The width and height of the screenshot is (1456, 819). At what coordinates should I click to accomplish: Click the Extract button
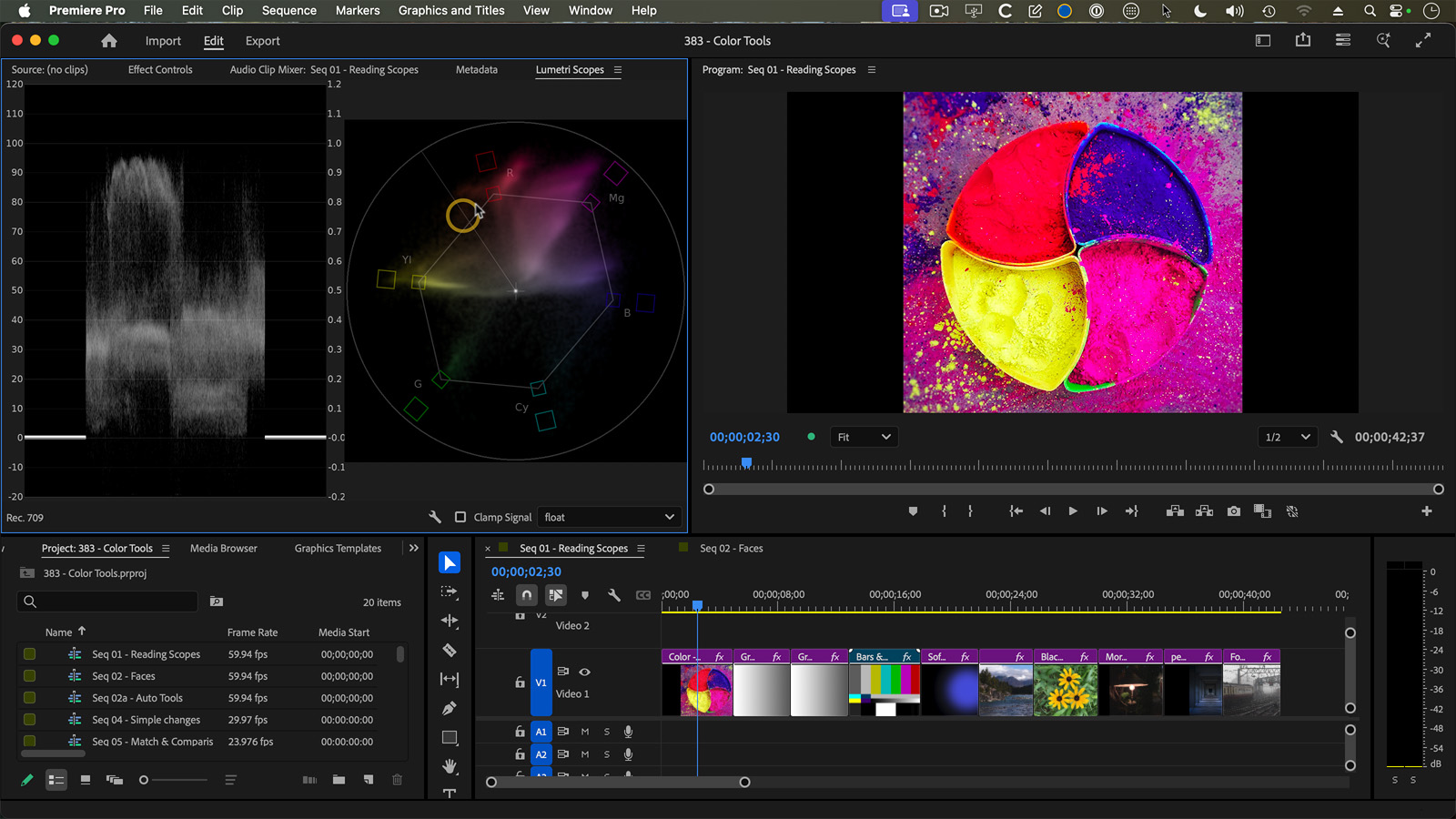1204,511
